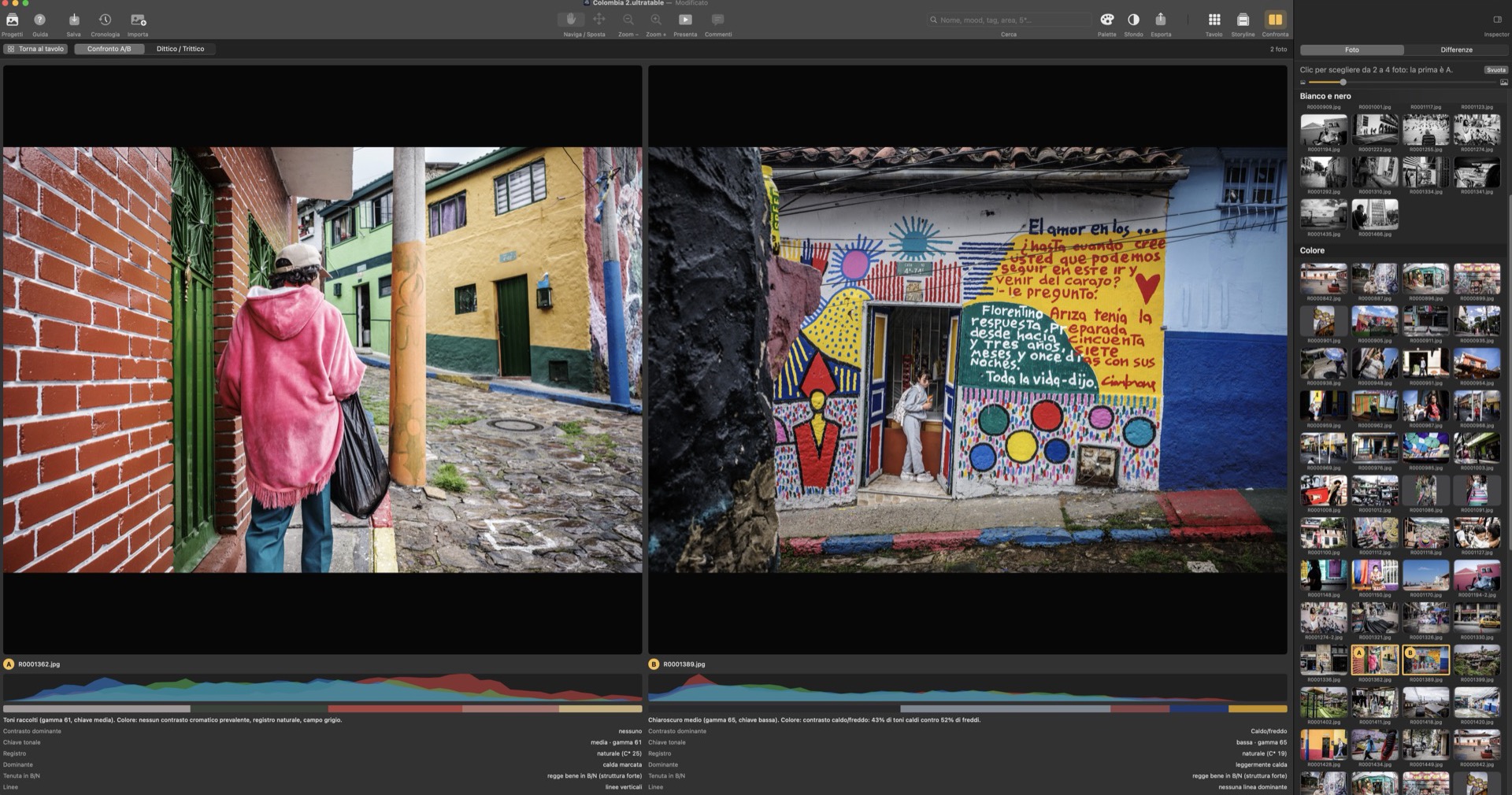Screen dimensions: 1512x795
Task: Click the R0001362.jpg label under photo A
Action: 39,664
